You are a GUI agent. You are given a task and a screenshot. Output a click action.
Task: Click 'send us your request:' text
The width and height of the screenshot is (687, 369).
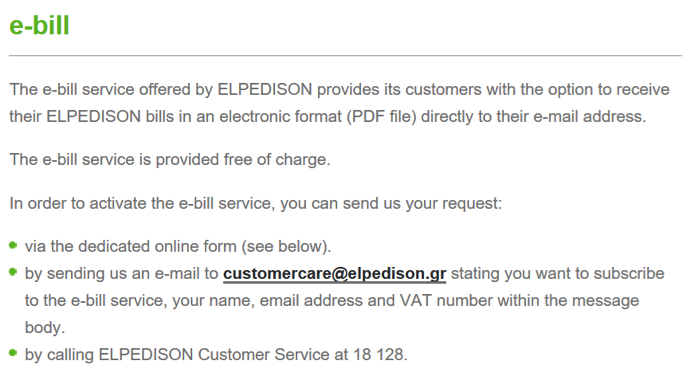pyautogui.click(x=422, y=203)
